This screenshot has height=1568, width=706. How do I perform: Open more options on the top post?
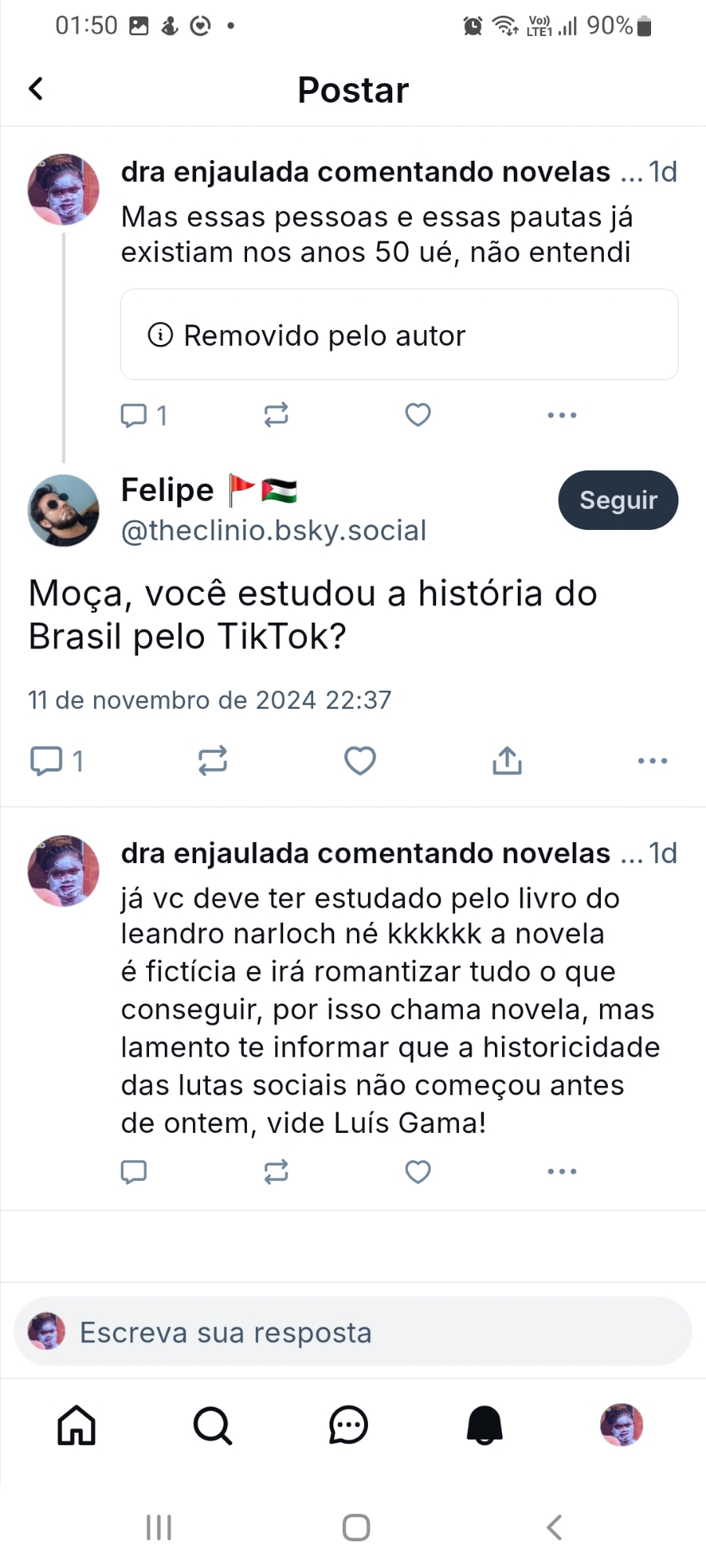pos(562,415)
